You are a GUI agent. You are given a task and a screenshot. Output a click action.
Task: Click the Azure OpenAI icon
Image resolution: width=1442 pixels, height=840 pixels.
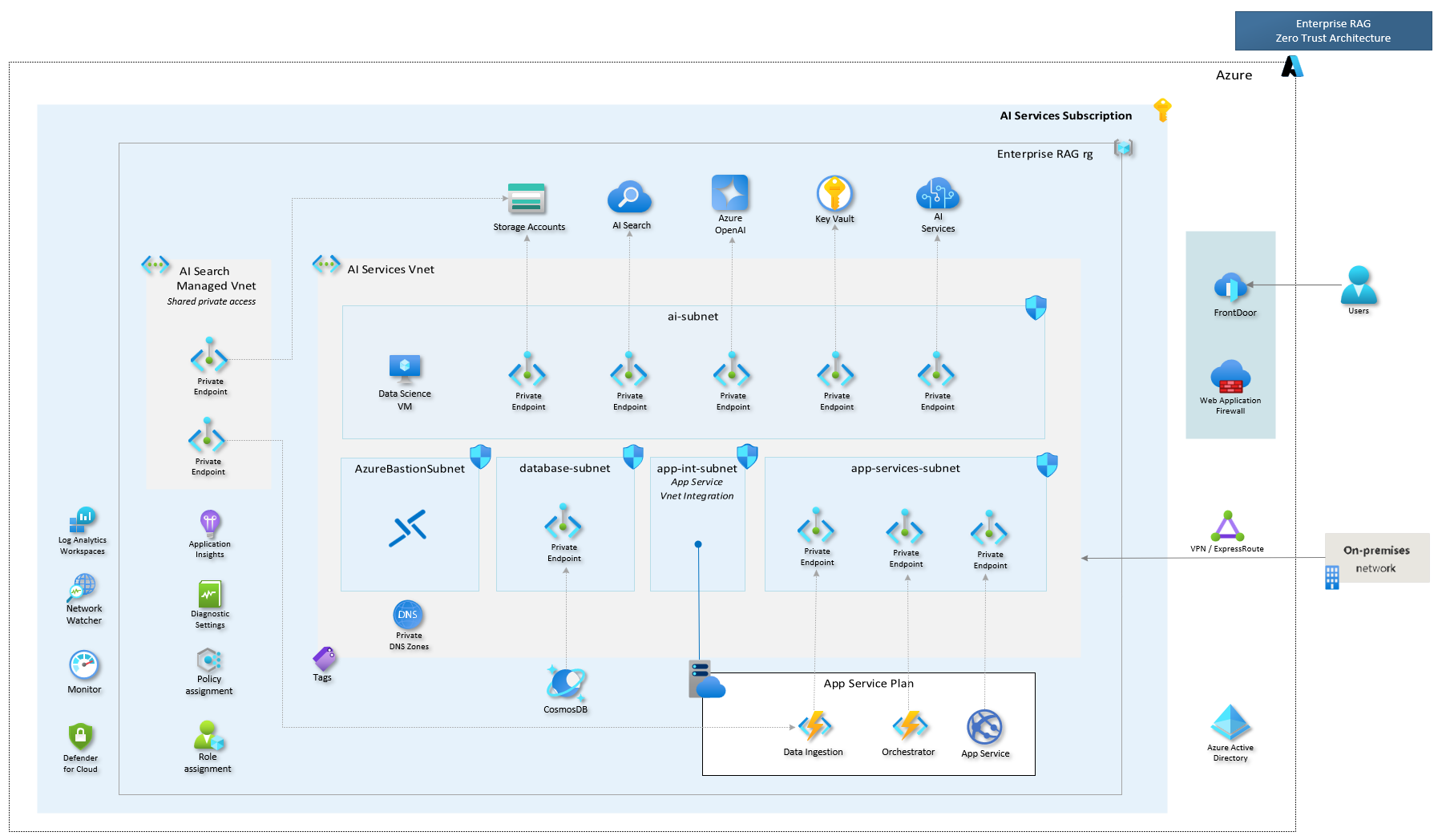(x=730, y=192)
